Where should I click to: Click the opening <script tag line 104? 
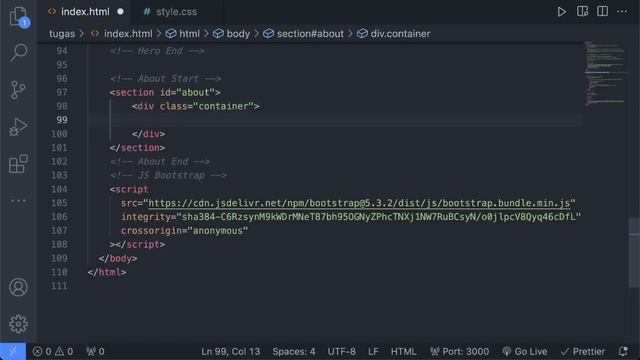(129, 189)
